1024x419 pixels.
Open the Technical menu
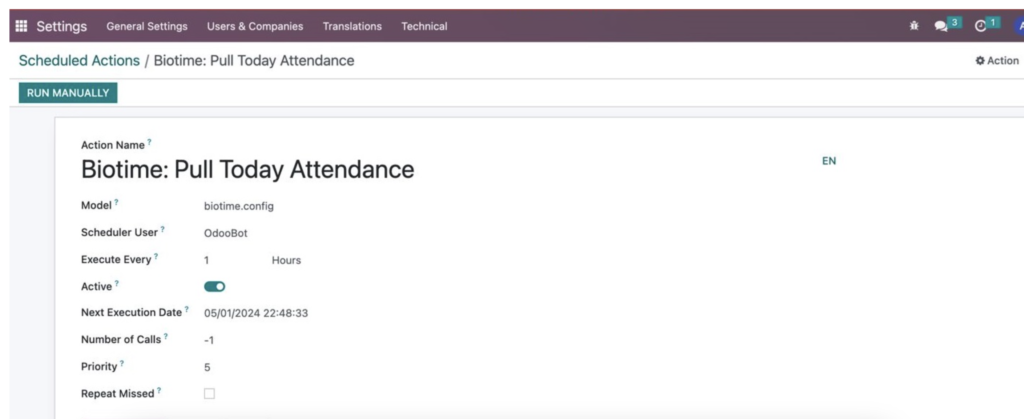pyautogui.click(x=424, y=27)
